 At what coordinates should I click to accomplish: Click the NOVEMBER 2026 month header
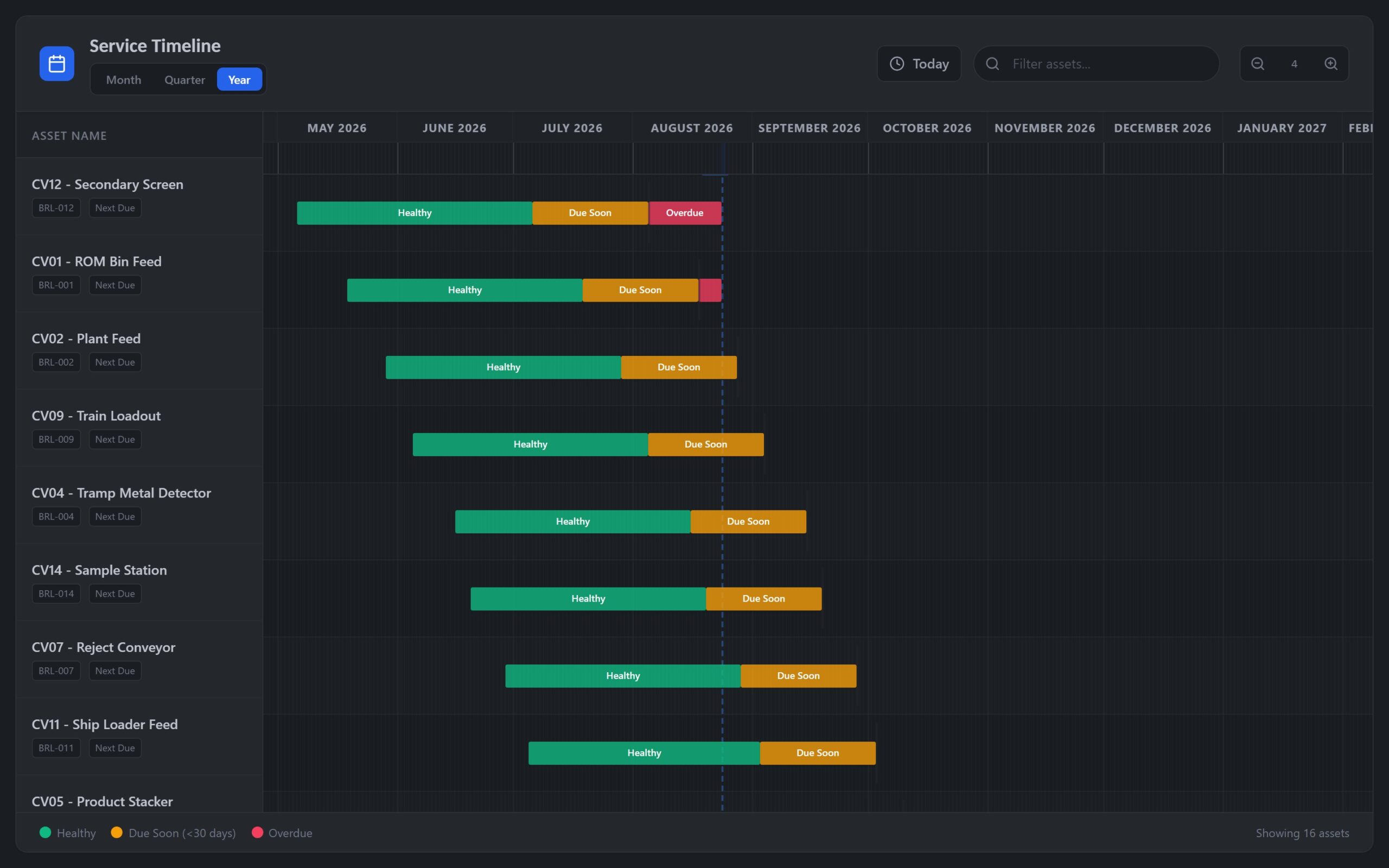coord(1044,128)
